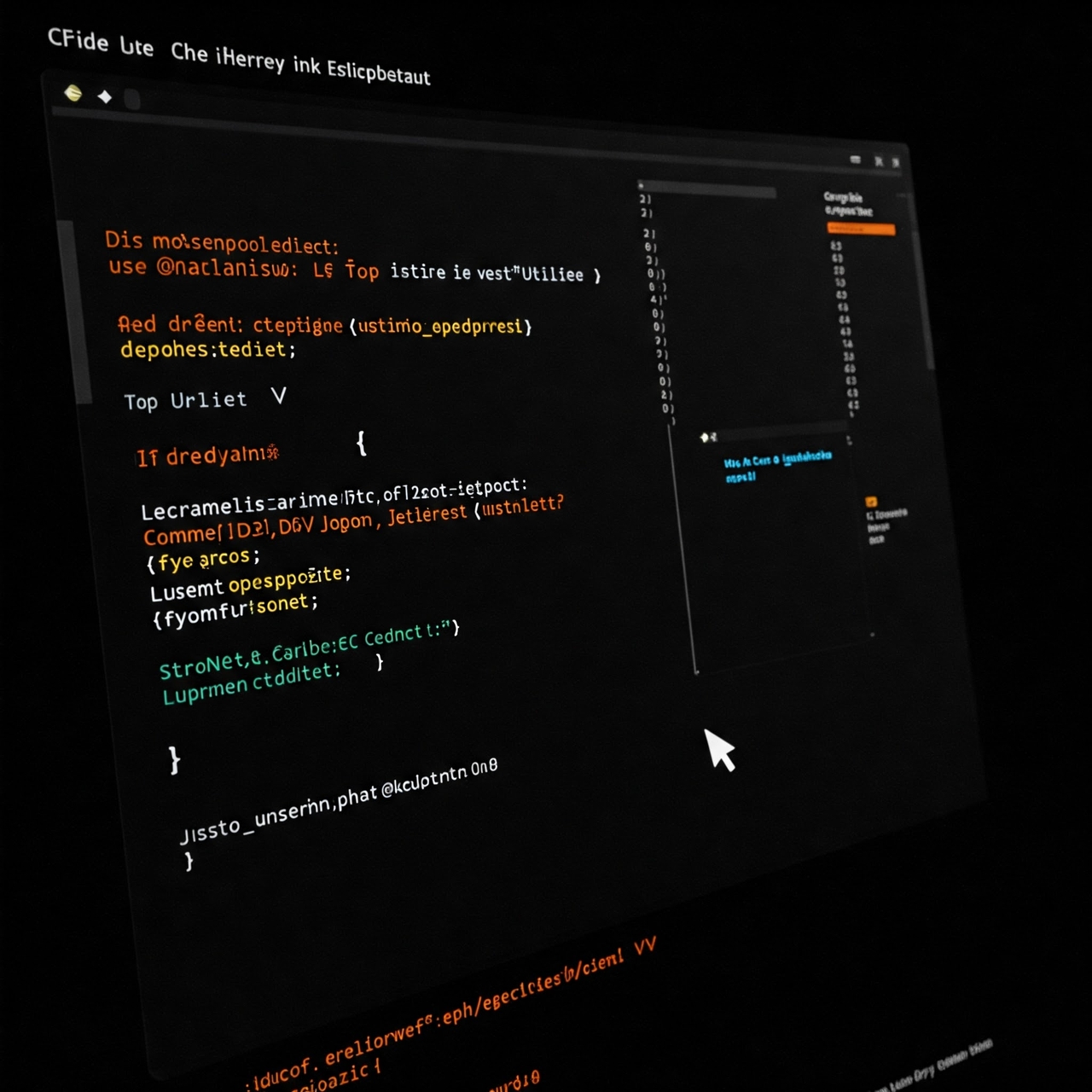
Task: Select the iHerrey menu item
Action: tap(250, 60)
